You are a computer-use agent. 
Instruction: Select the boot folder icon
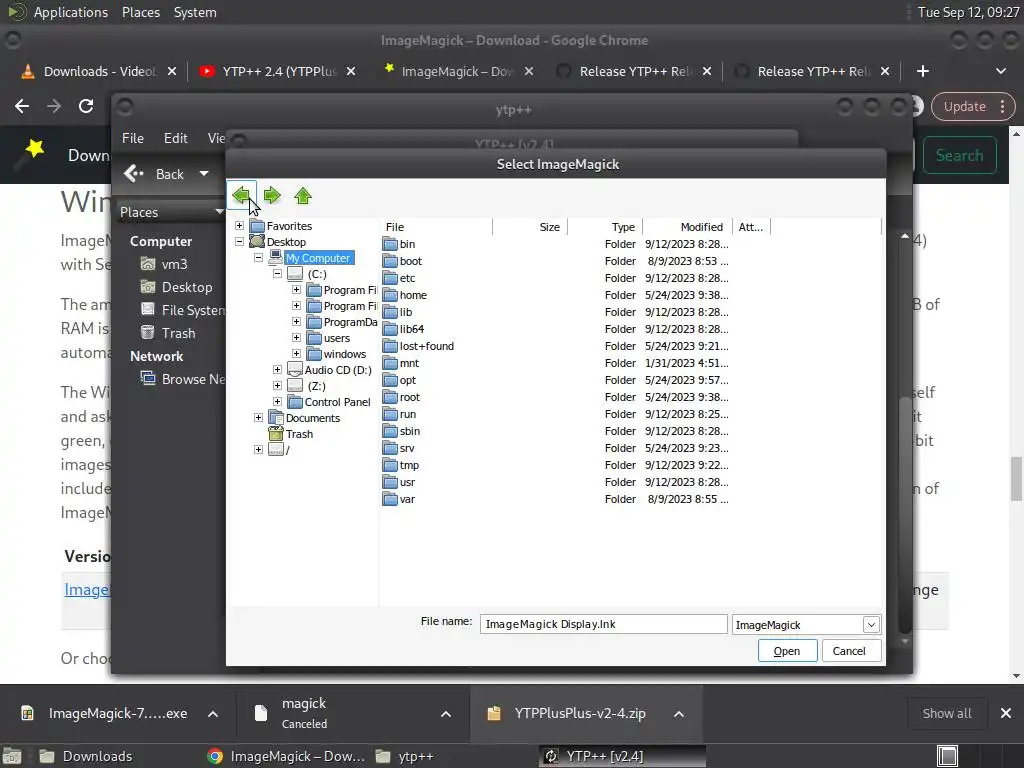click(391, 261)
